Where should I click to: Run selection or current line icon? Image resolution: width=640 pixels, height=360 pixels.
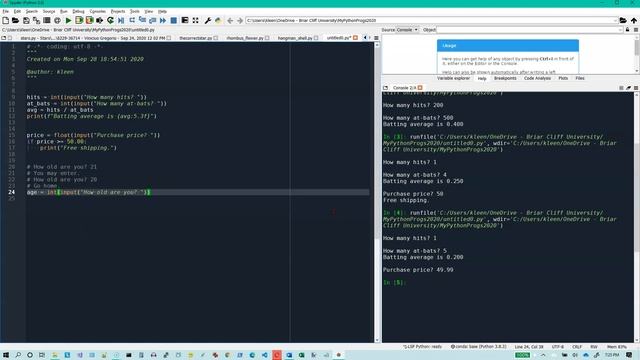click(100, 20)
